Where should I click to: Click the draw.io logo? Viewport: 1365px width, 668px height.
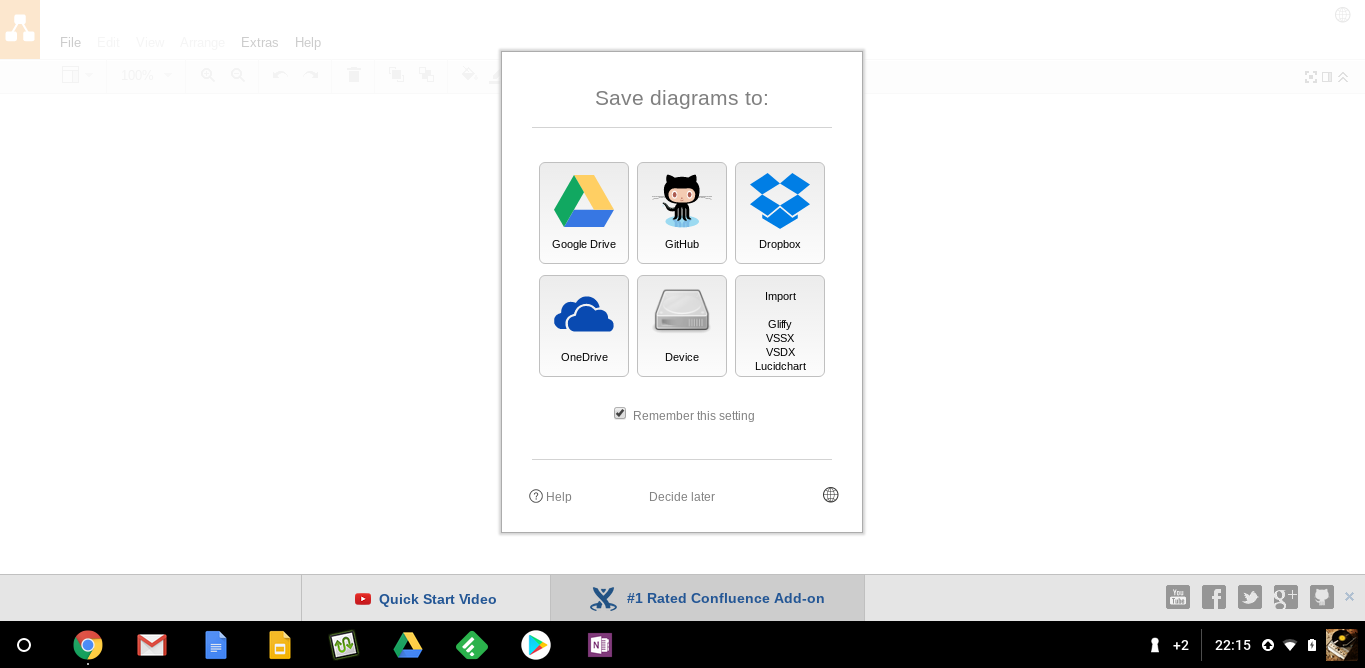point(20,29)
